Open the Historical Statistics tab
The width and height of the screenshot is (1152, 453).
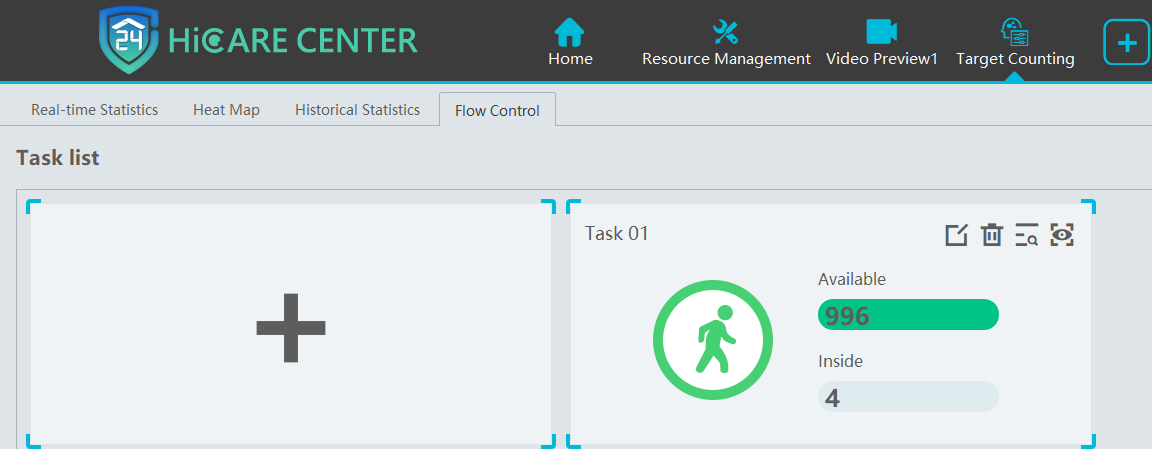tap(357, 110)
